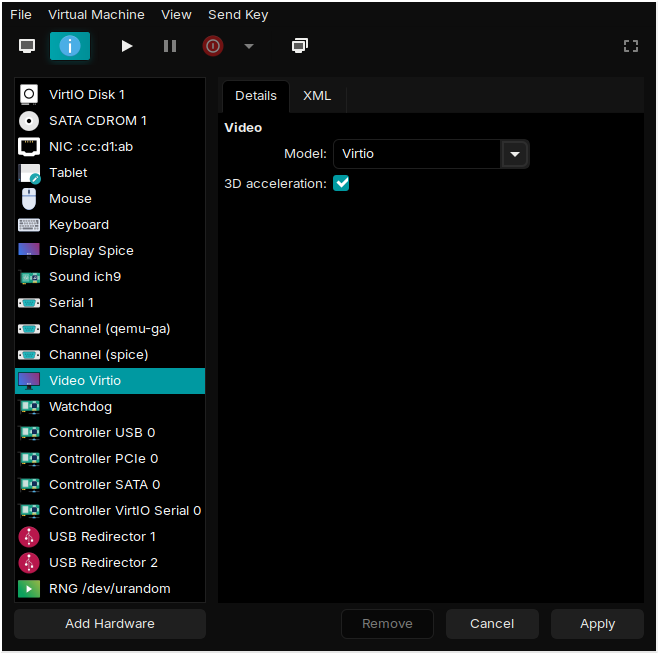Start the virtual machine with play button
The width and height of the screenshot is (658, 653).
point(126,46)
